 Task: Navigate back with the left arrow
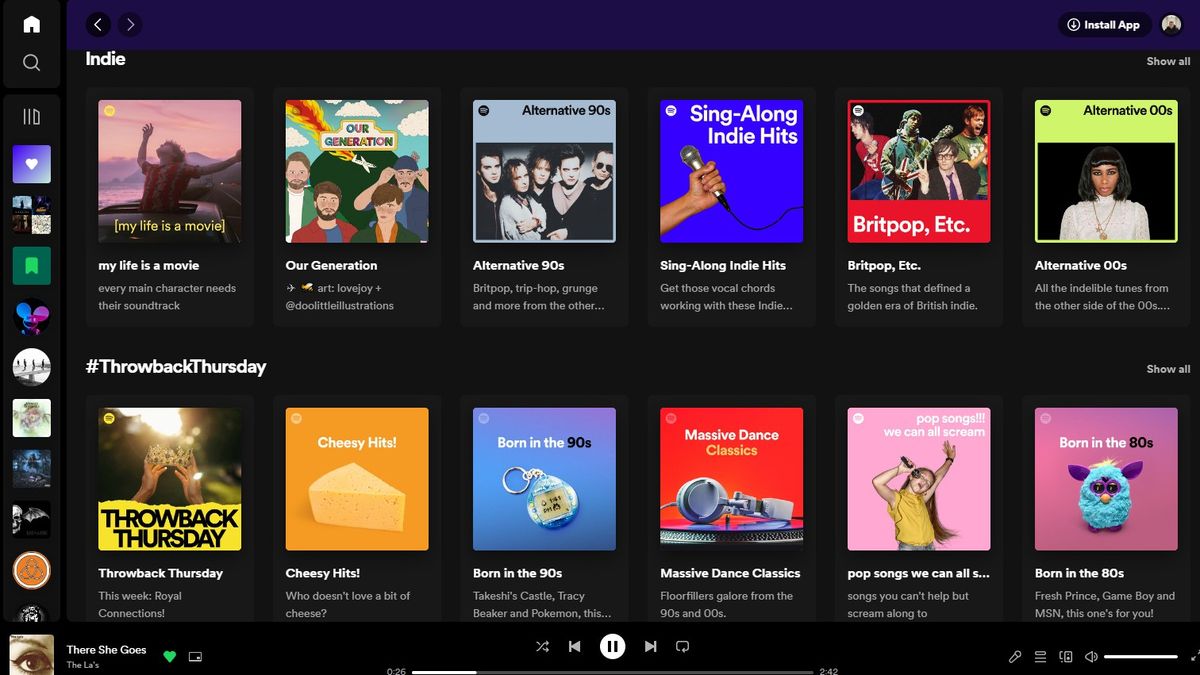pyautogui.click(x=97, y=24)
